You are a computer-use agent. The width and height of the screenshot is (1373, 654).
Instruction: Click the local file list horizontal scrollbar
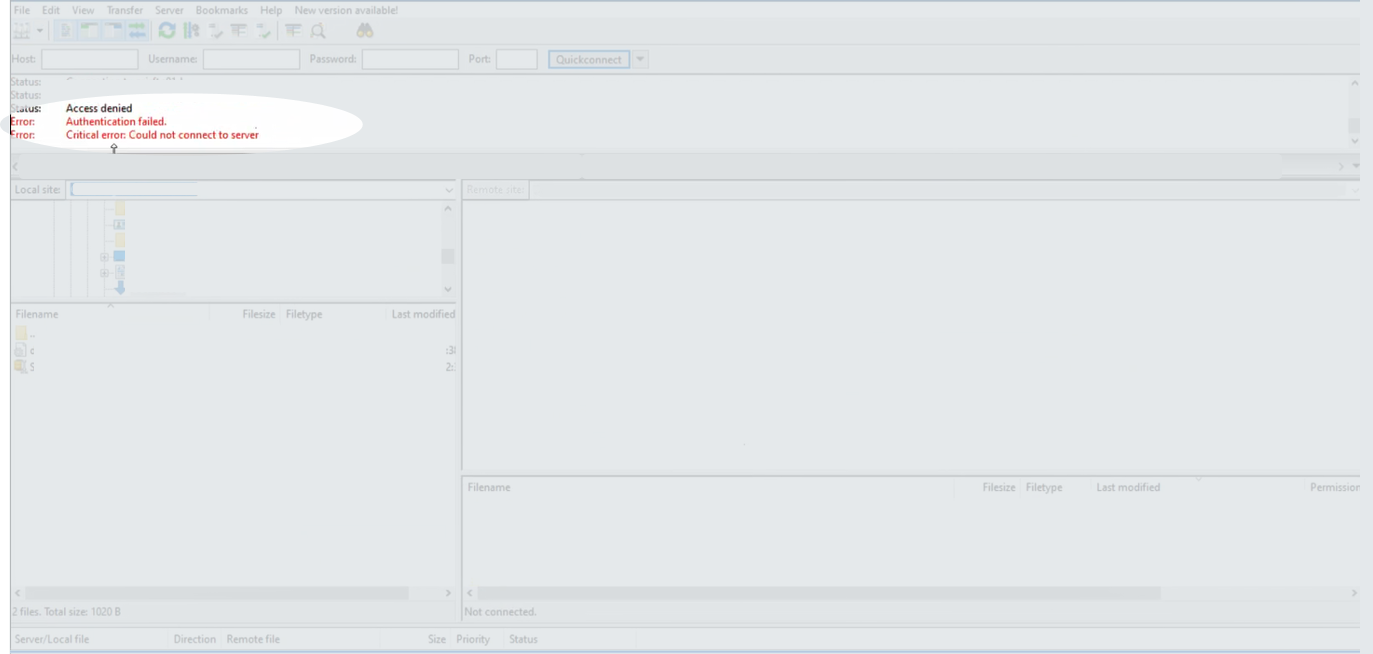pos(216,593)
